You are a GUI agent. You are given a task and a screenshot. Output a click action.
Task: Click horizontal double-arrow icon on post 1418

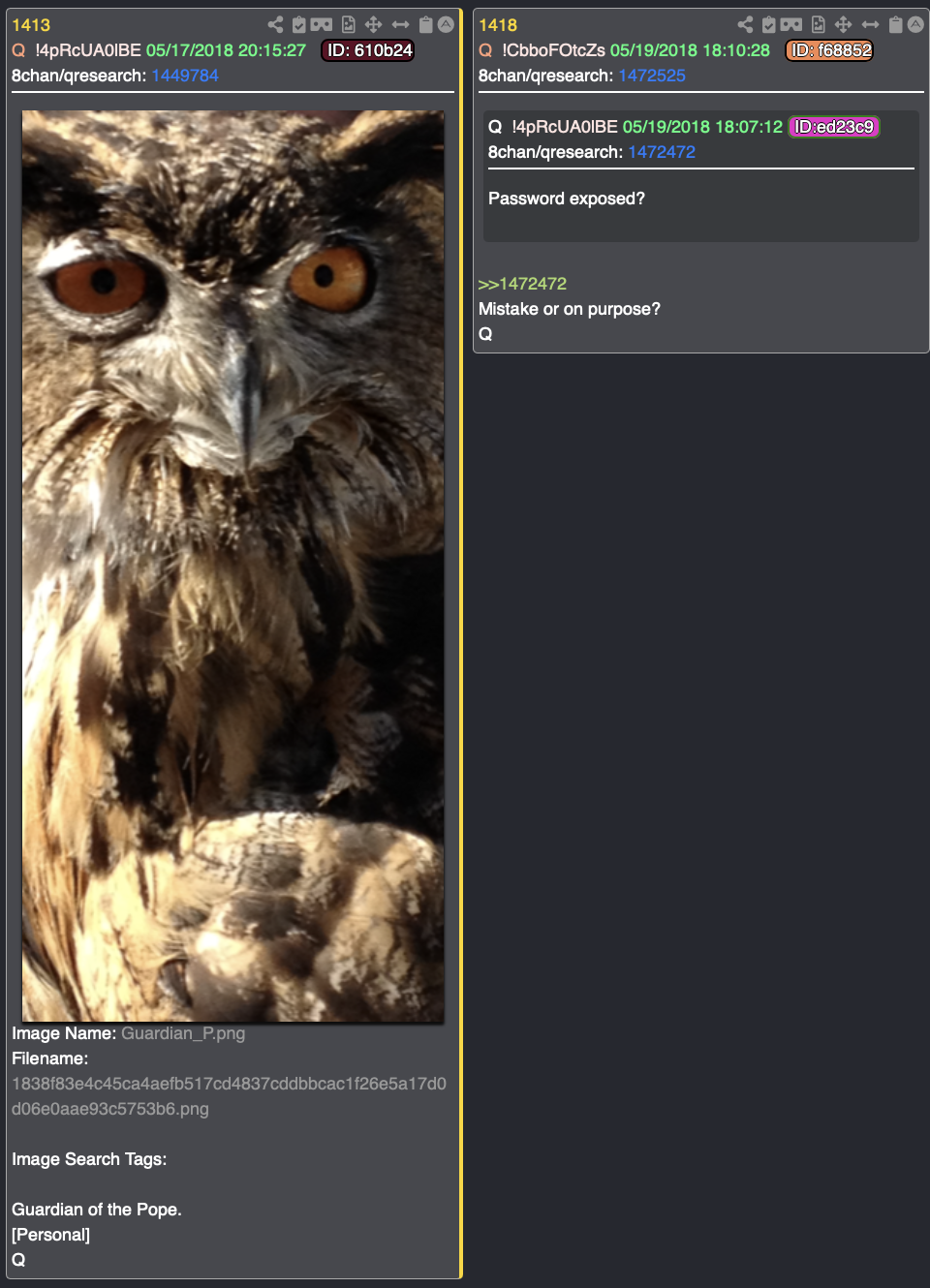870,24
